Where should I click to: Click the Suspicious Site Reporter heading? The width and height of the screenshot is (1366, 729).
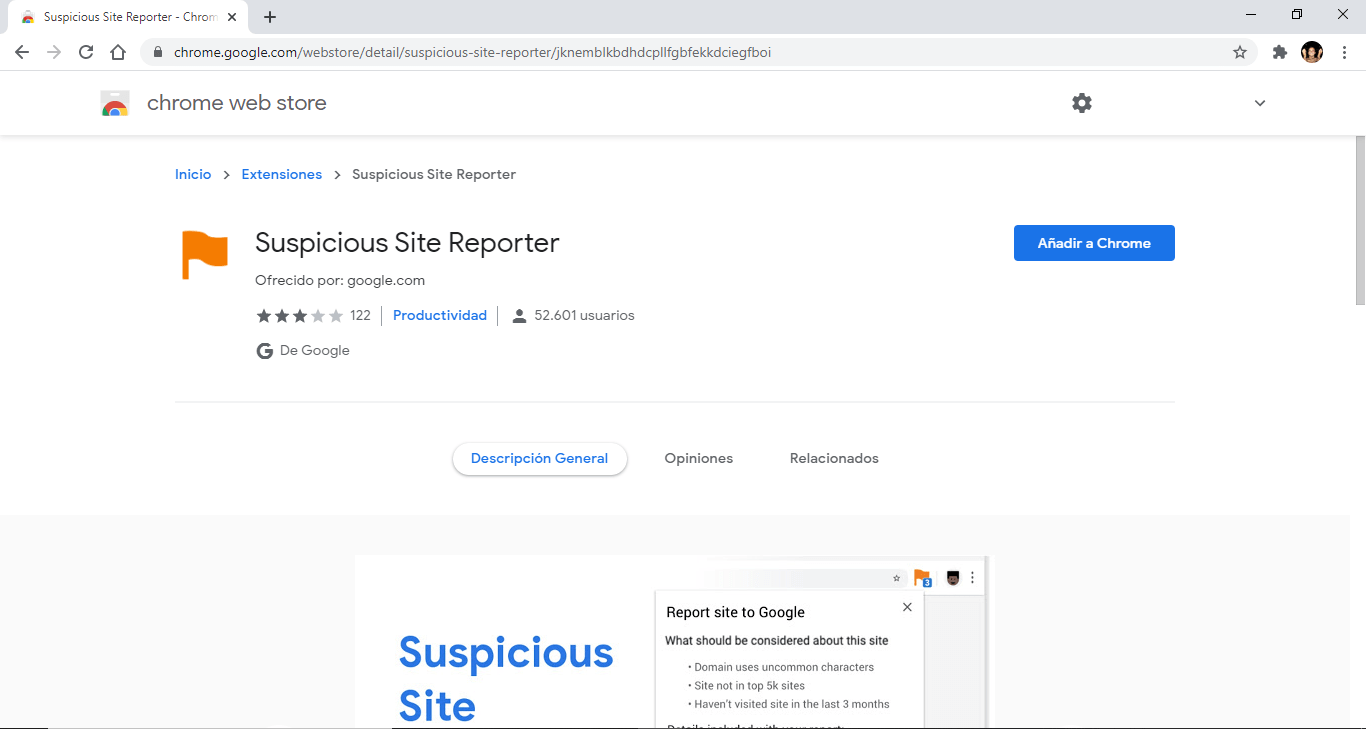click(407, 243)
